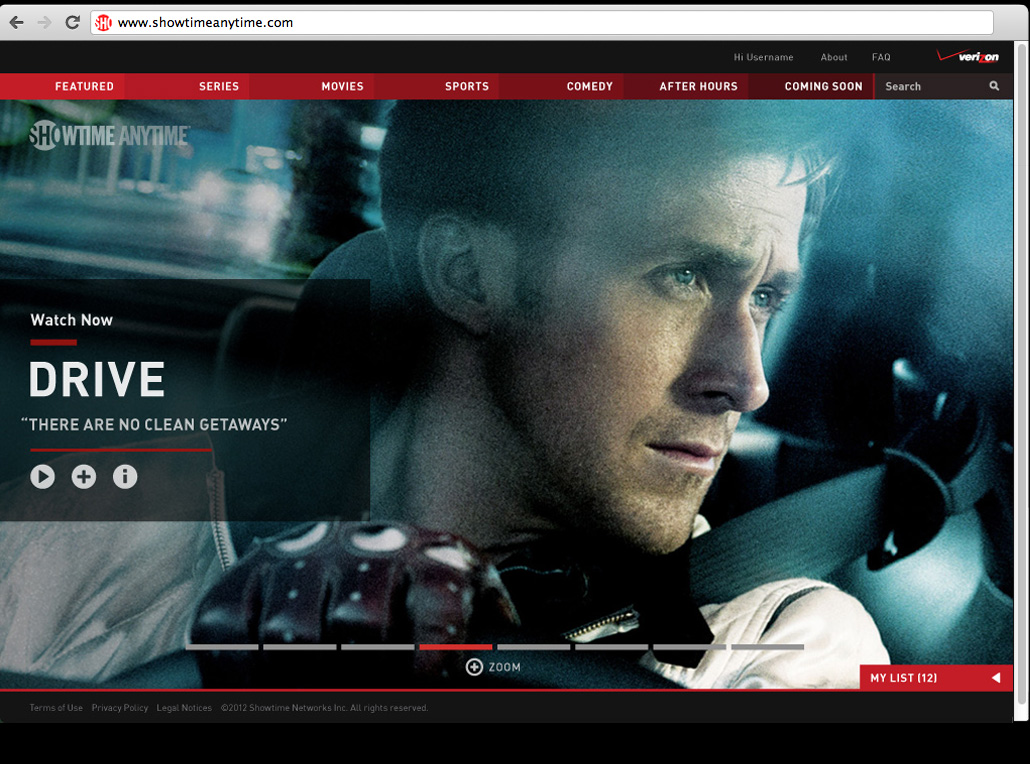Select the first carousel slide bar

coord(222,647)
